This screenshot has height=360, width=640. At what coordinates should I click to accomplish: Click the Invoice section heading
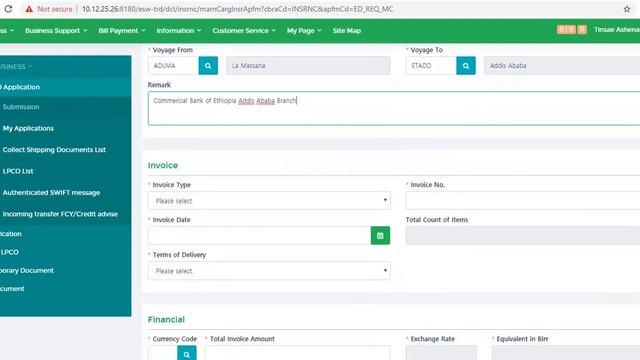(x=163, y=165)
